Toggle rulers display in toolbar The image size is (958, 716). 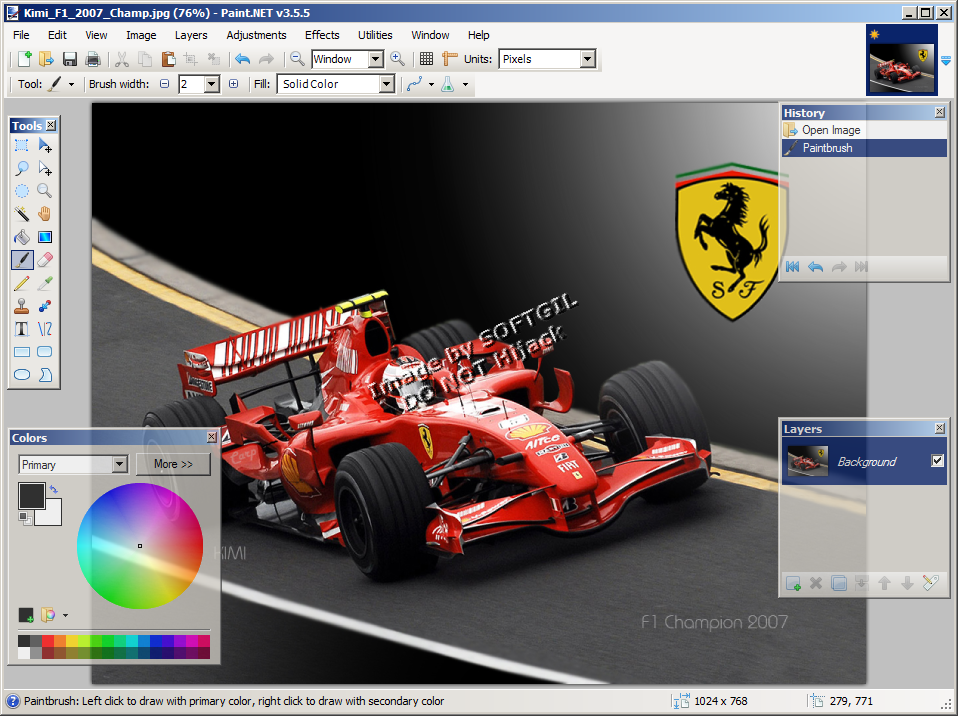click(450, 59)
